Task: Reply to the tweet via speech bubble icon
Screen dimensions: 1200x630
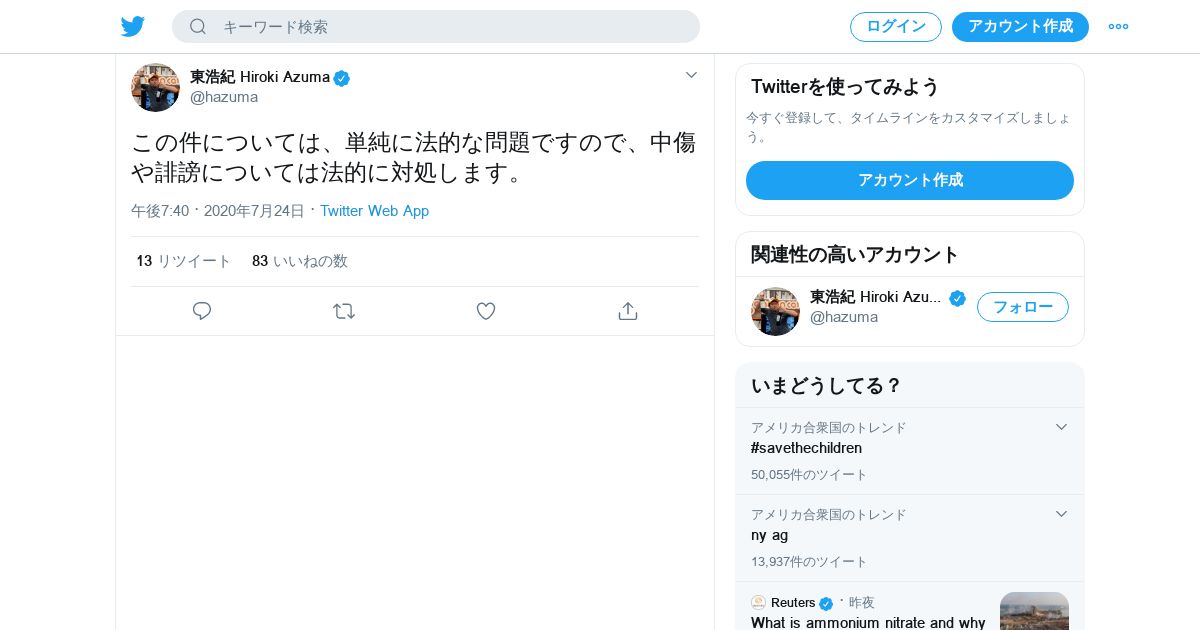Action: 202,311
